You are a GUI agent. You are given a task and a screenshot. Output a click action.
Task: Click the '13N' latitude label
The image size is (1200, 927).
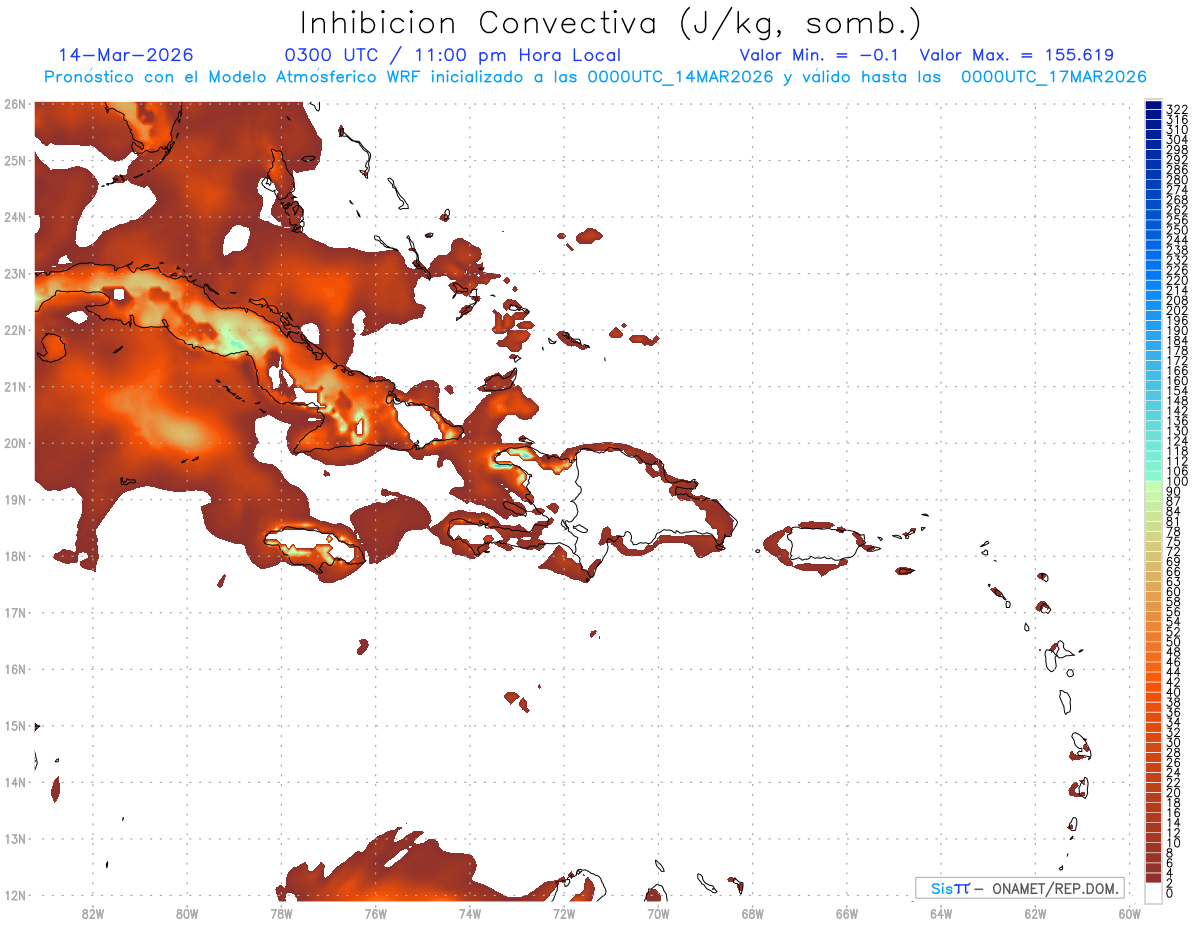[14, 839]
